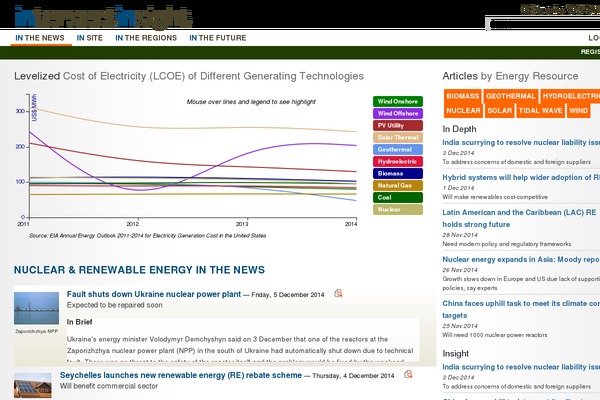
Task: Click PV Utility legend swatch
Action: (398, 126)
